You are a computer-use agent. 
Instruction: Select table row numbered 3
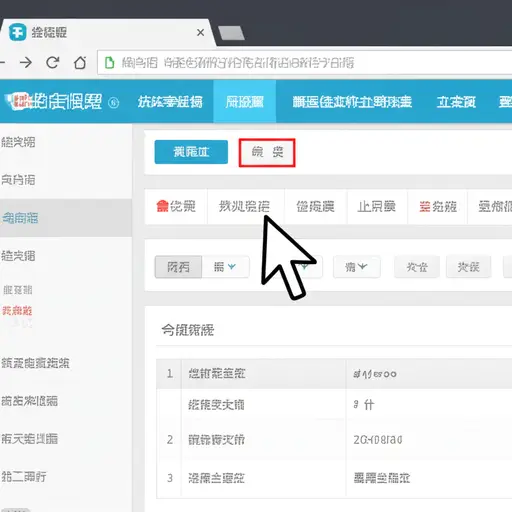click(334, 478)
